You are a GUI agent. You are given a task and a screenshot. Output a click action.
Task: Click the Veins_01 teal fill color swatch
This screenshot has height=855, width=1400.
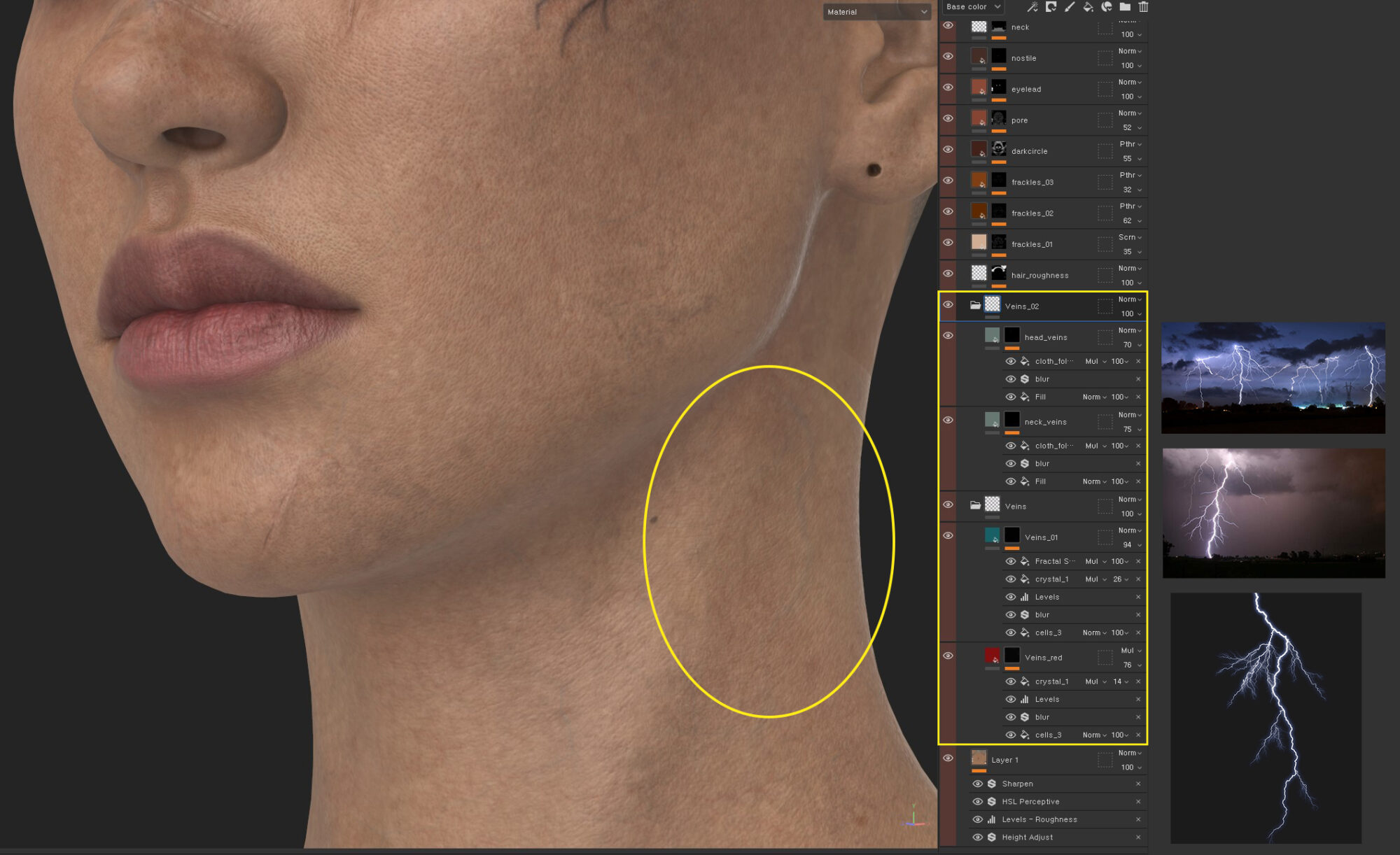992,535
